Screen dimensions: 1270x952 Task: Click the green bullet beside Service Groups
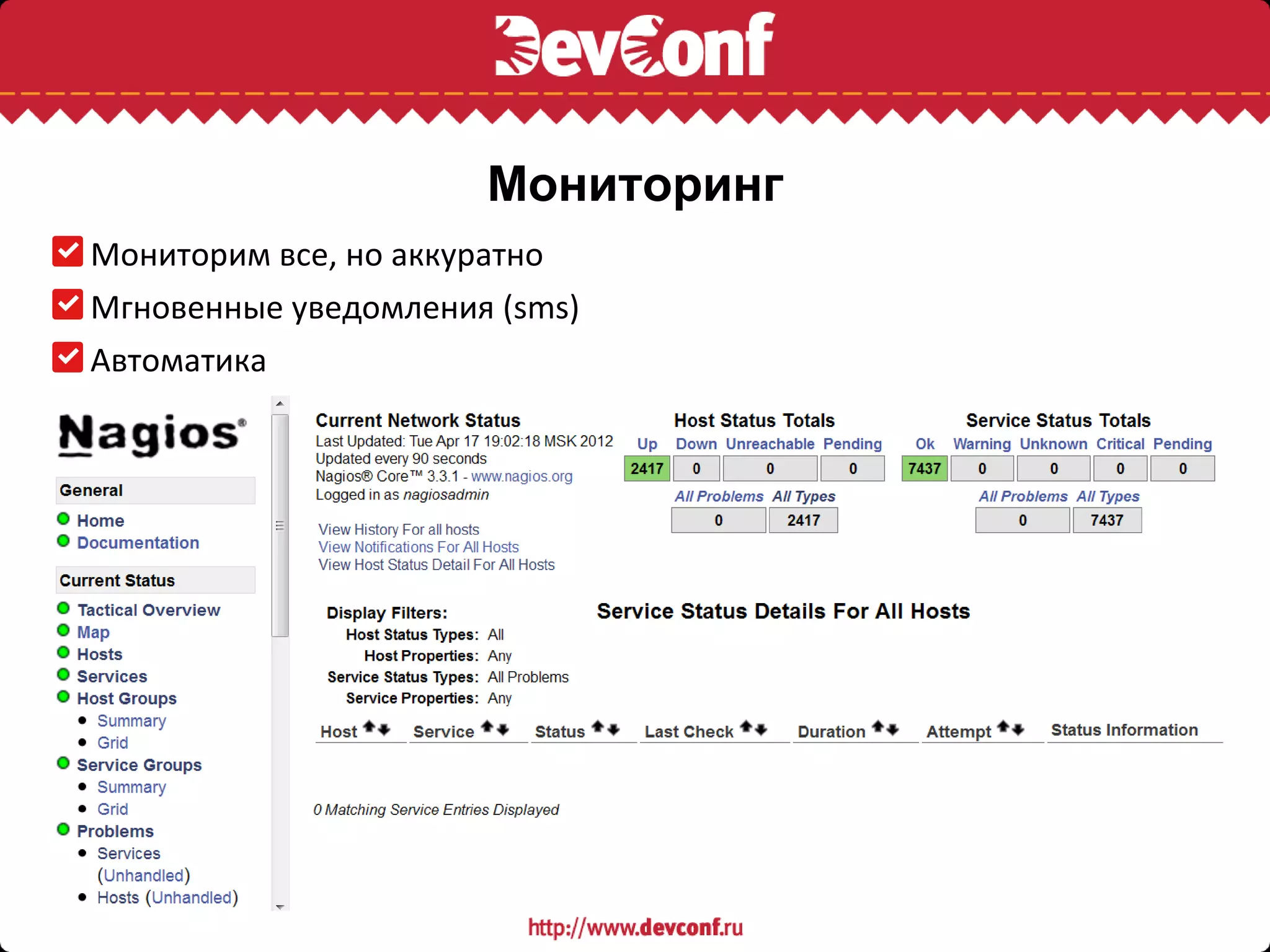coord(63,763)
